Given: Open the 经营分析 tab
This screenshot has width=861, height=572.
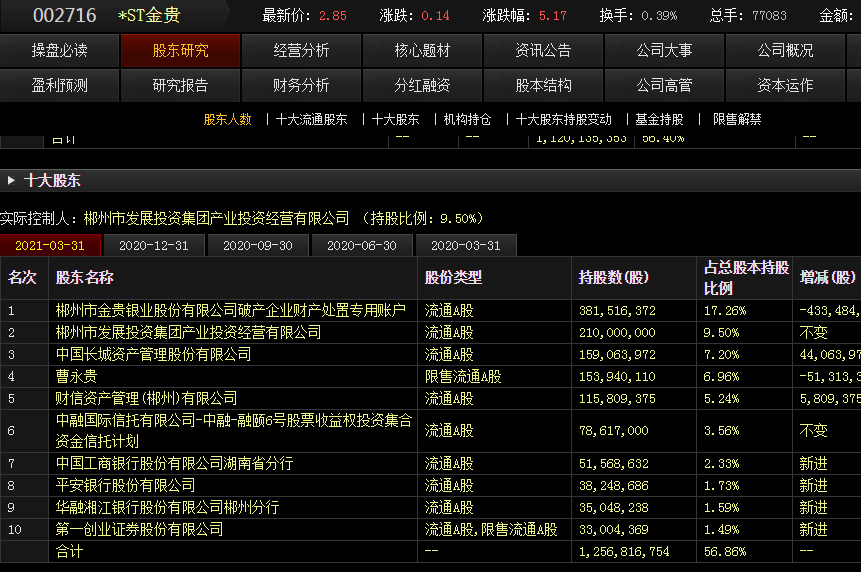Looking at the screenshot, I should click(301, 51).
